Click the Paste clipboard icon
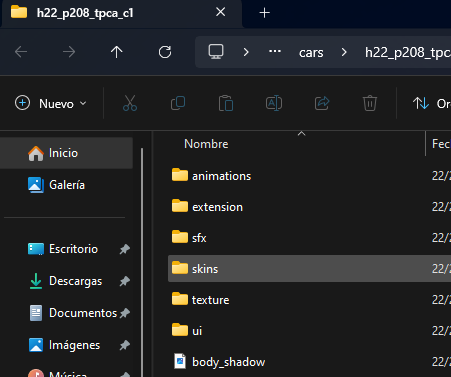The image size is (451, 377). 226,103
